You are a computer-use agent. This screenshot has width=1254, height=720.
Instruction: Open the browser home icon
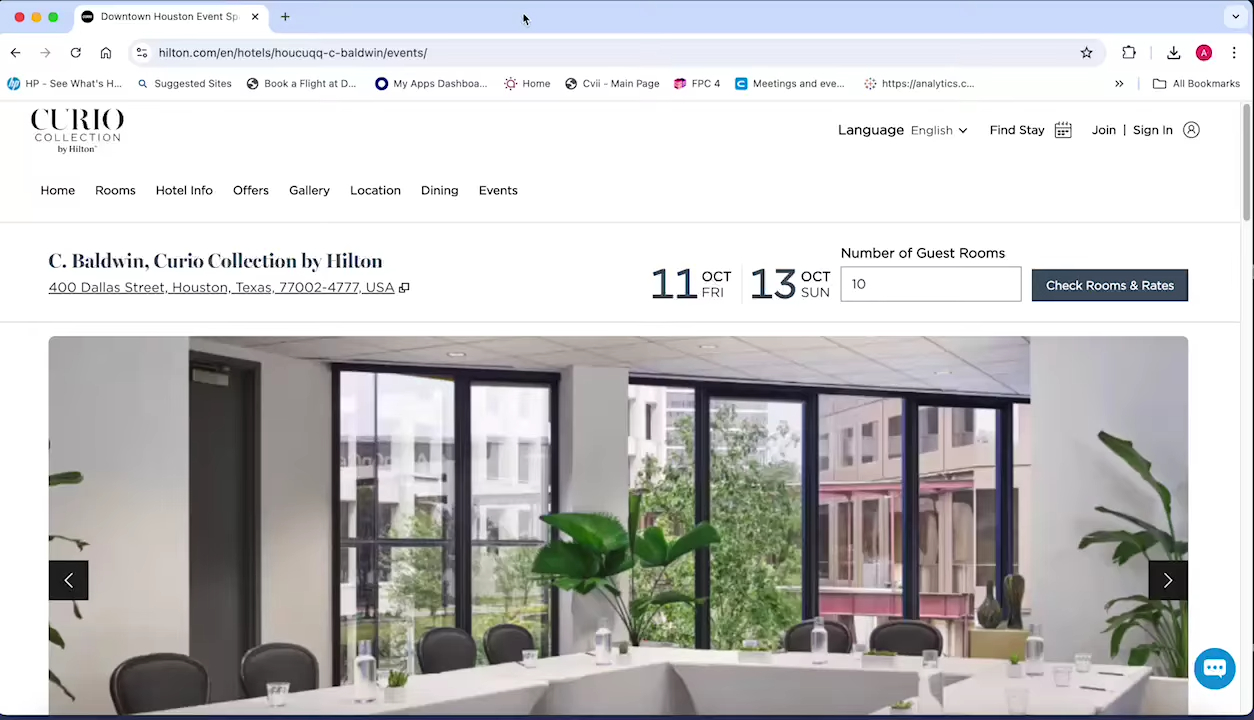tap(105, 53)
